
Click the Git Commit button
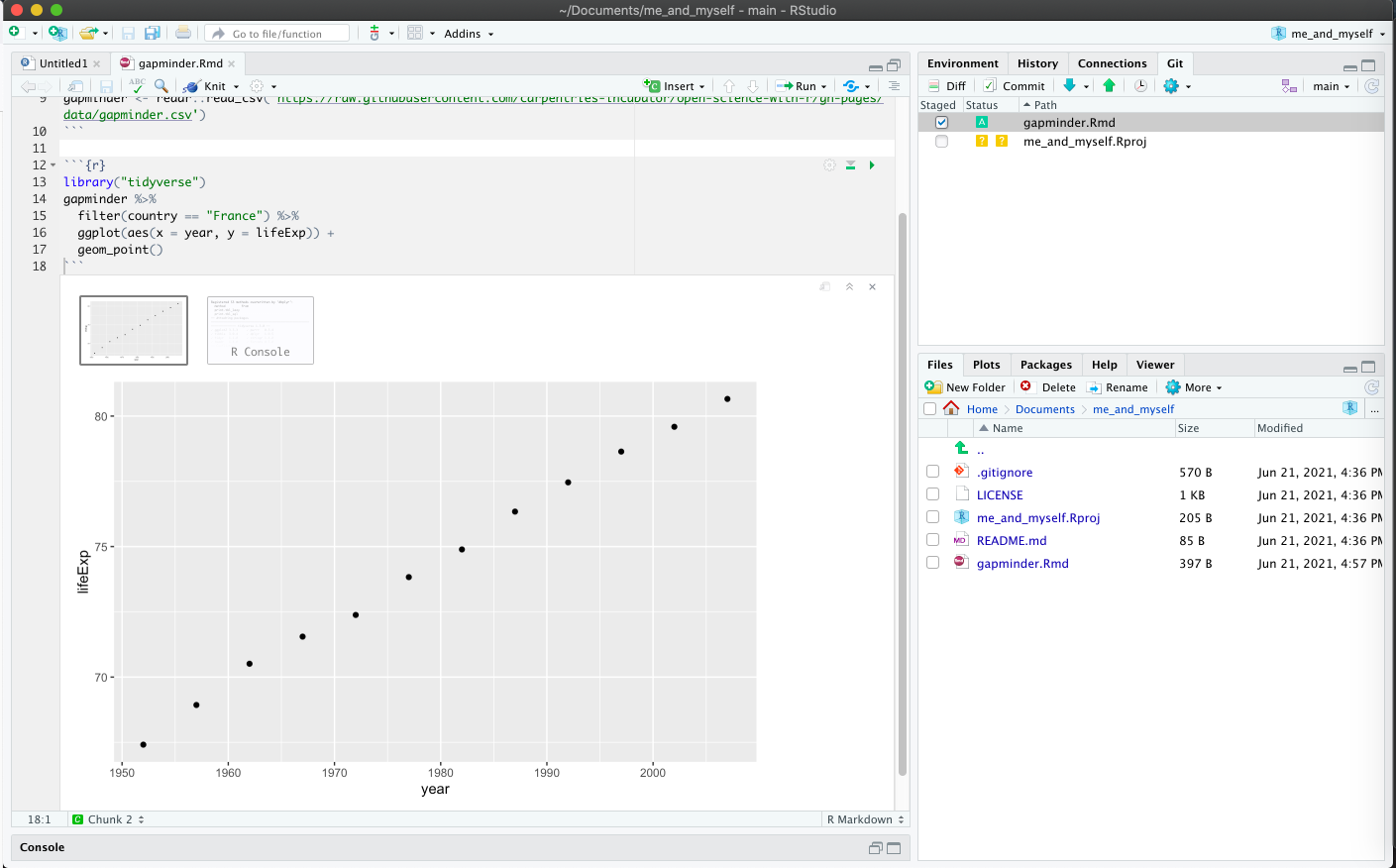(x=1014, y=86)
